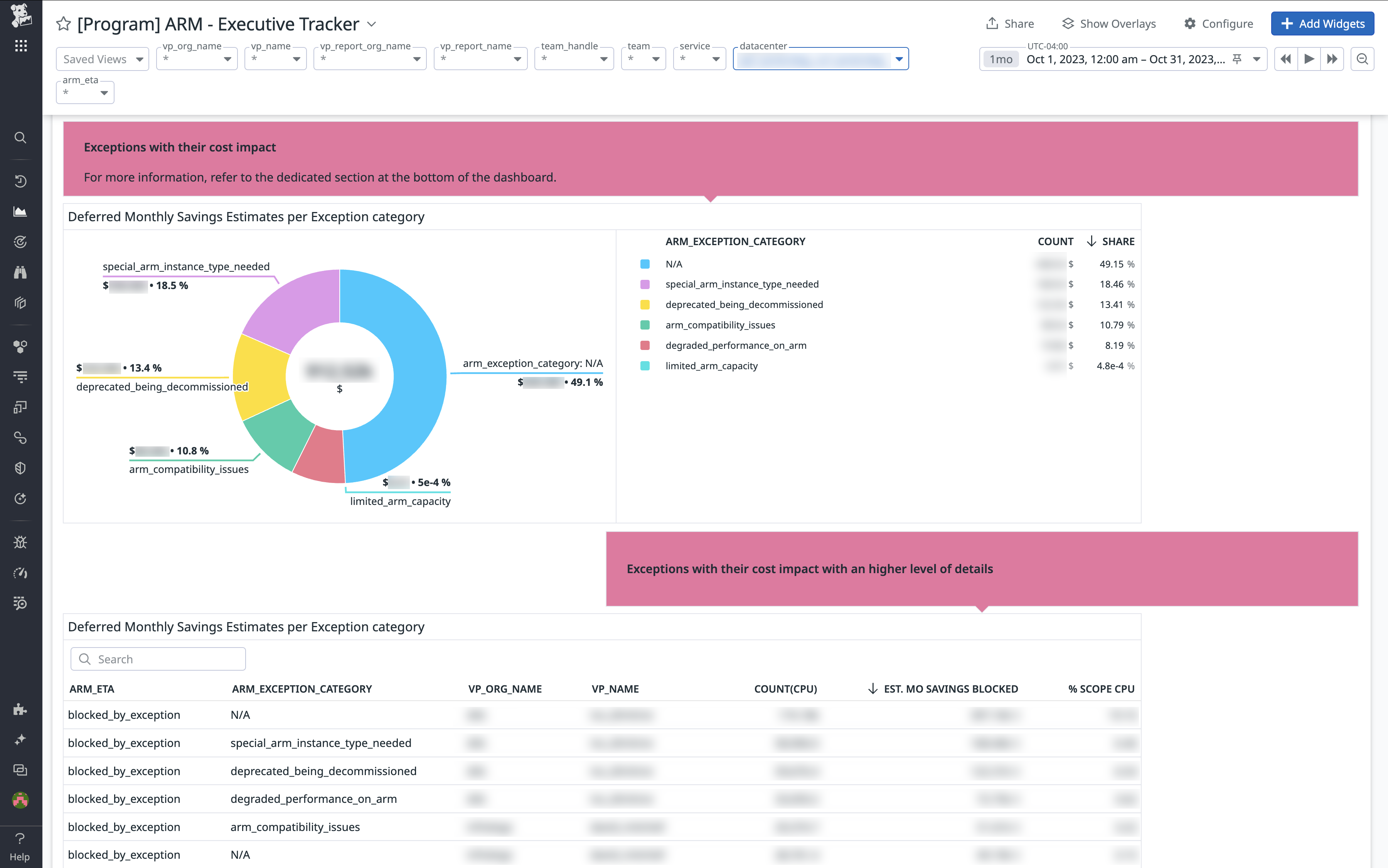Viewport: 1388px width, 868px height.
Task: Show Overlays on the dashboard
Action: [x=1109, y=24]
